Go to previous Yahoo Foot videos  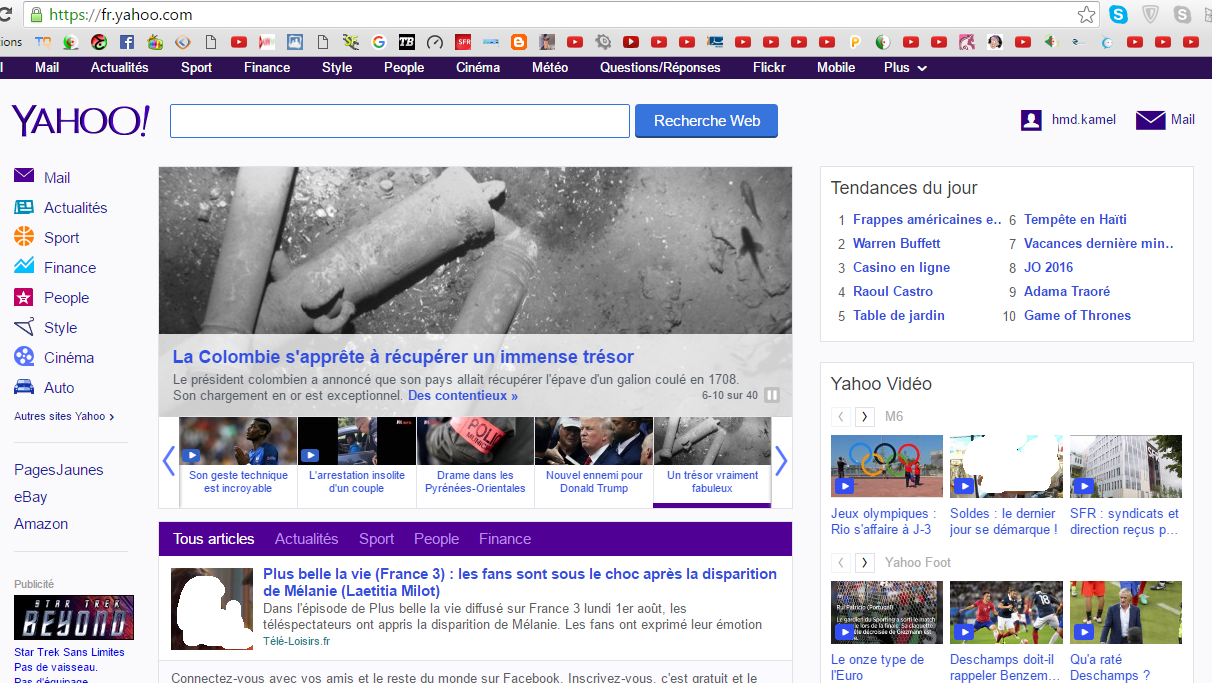841,563
